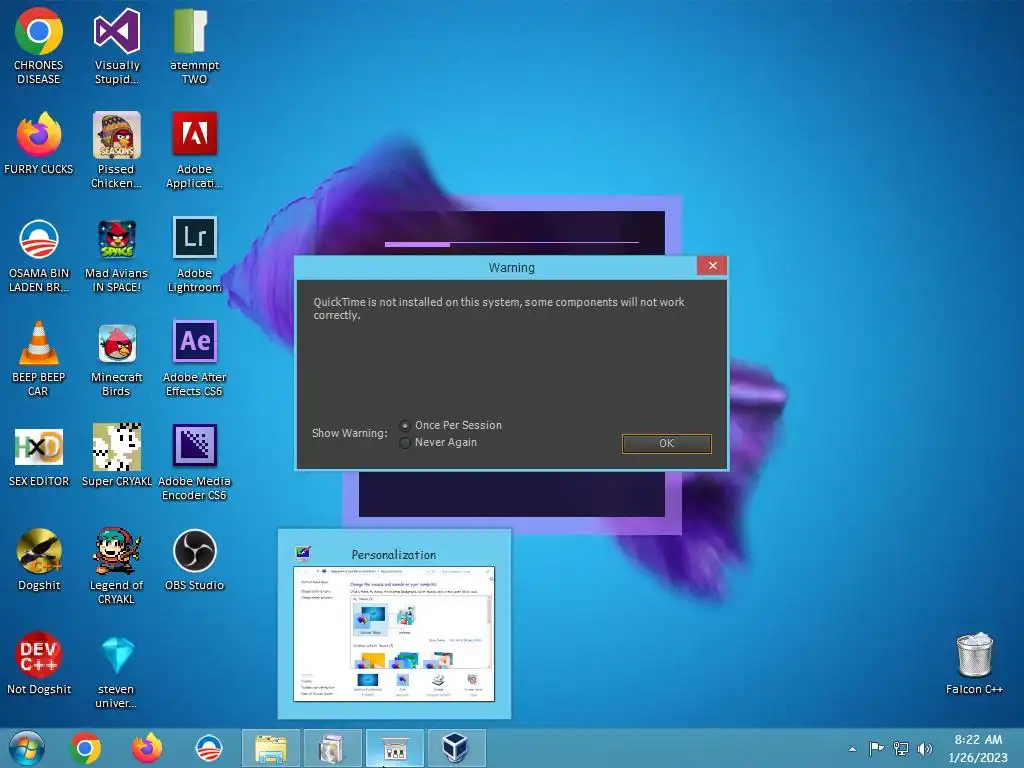Open the File Explorer taskbar button
The width and height of the screenshot is (1024, 768).
tap(270, 748)
